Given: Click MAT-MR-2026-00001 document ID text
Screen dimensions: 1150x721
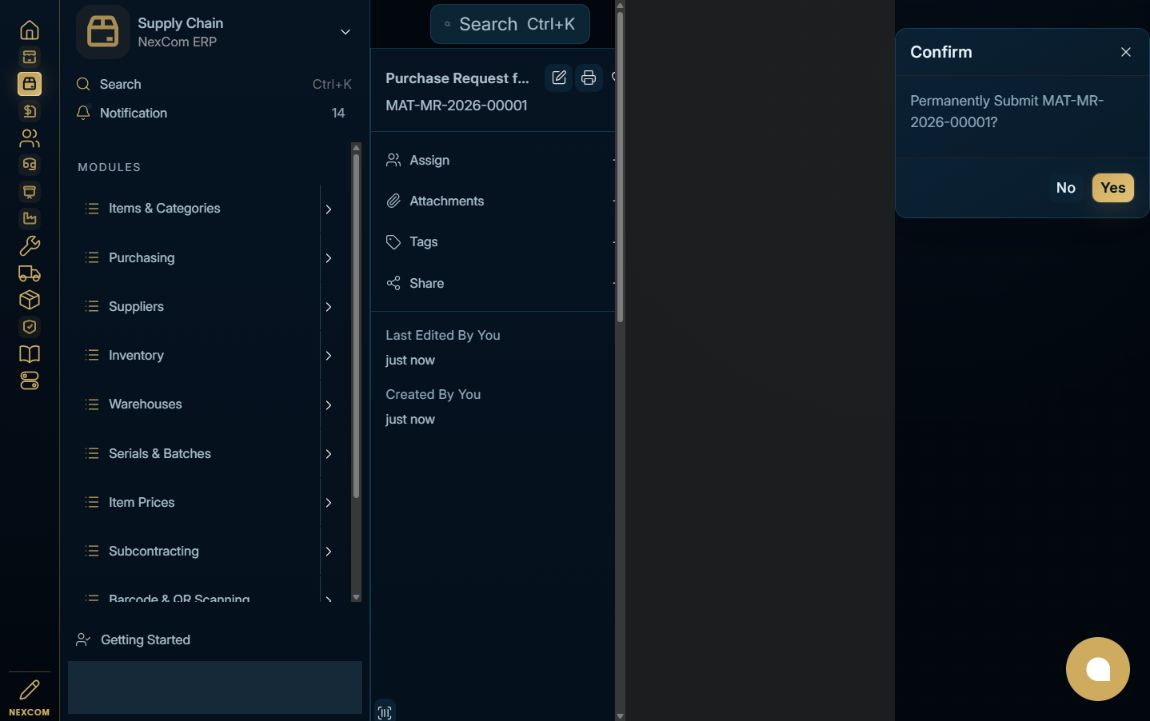Looking at the screenshot, I should point(456,105).
